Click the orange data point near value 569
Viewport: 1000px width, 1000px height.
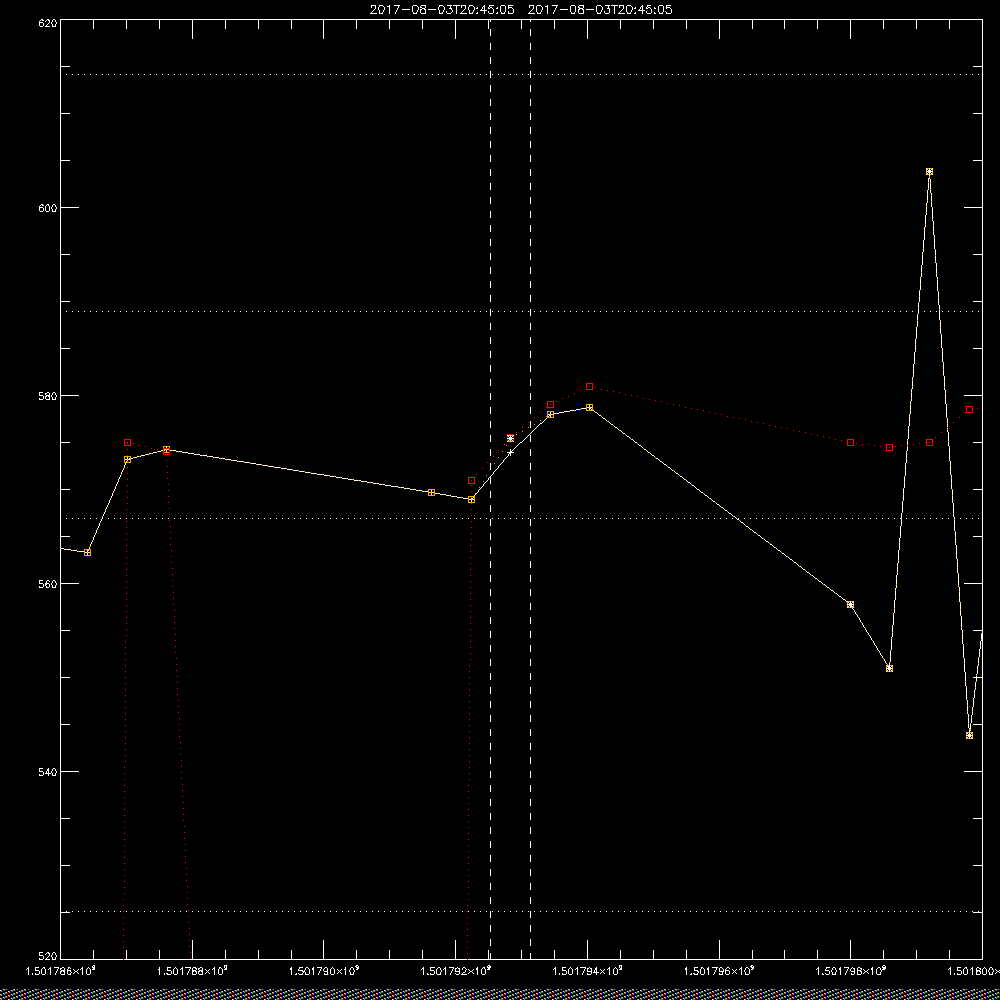pyautogui.click(x=471, y=499)
